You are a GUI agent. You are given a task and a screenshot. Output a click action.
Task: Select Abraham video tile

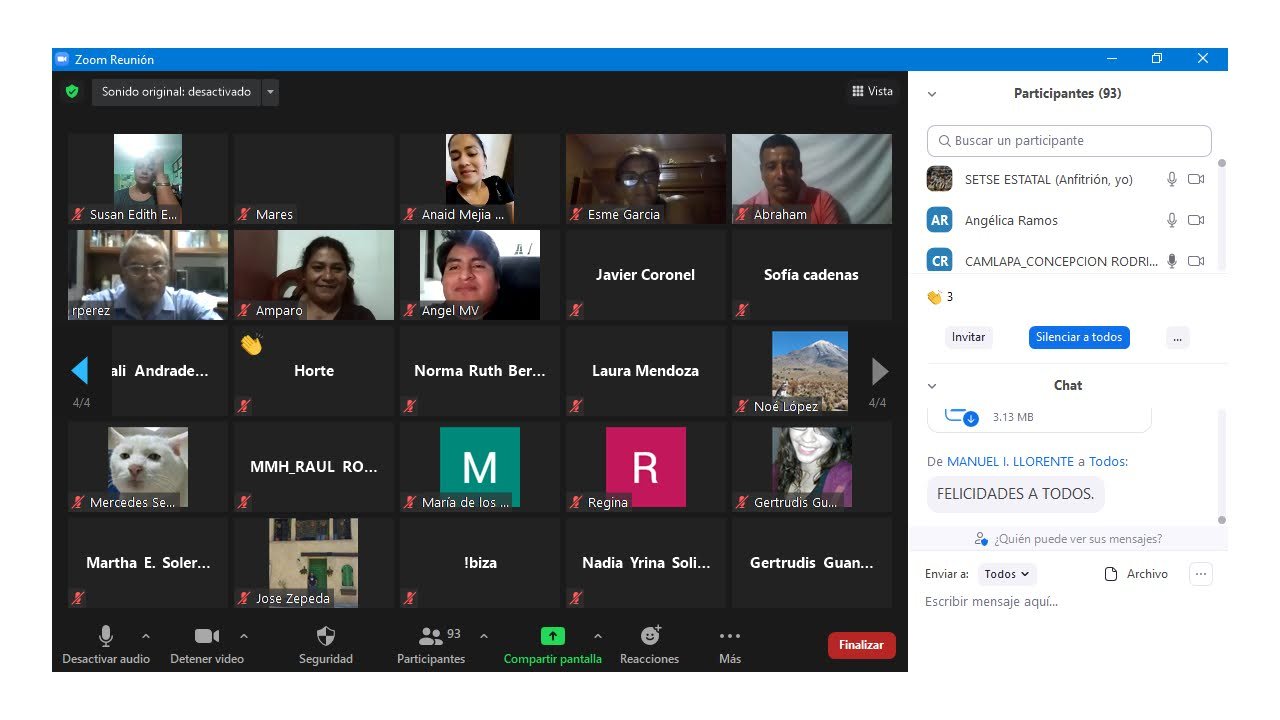pos(812,179)
